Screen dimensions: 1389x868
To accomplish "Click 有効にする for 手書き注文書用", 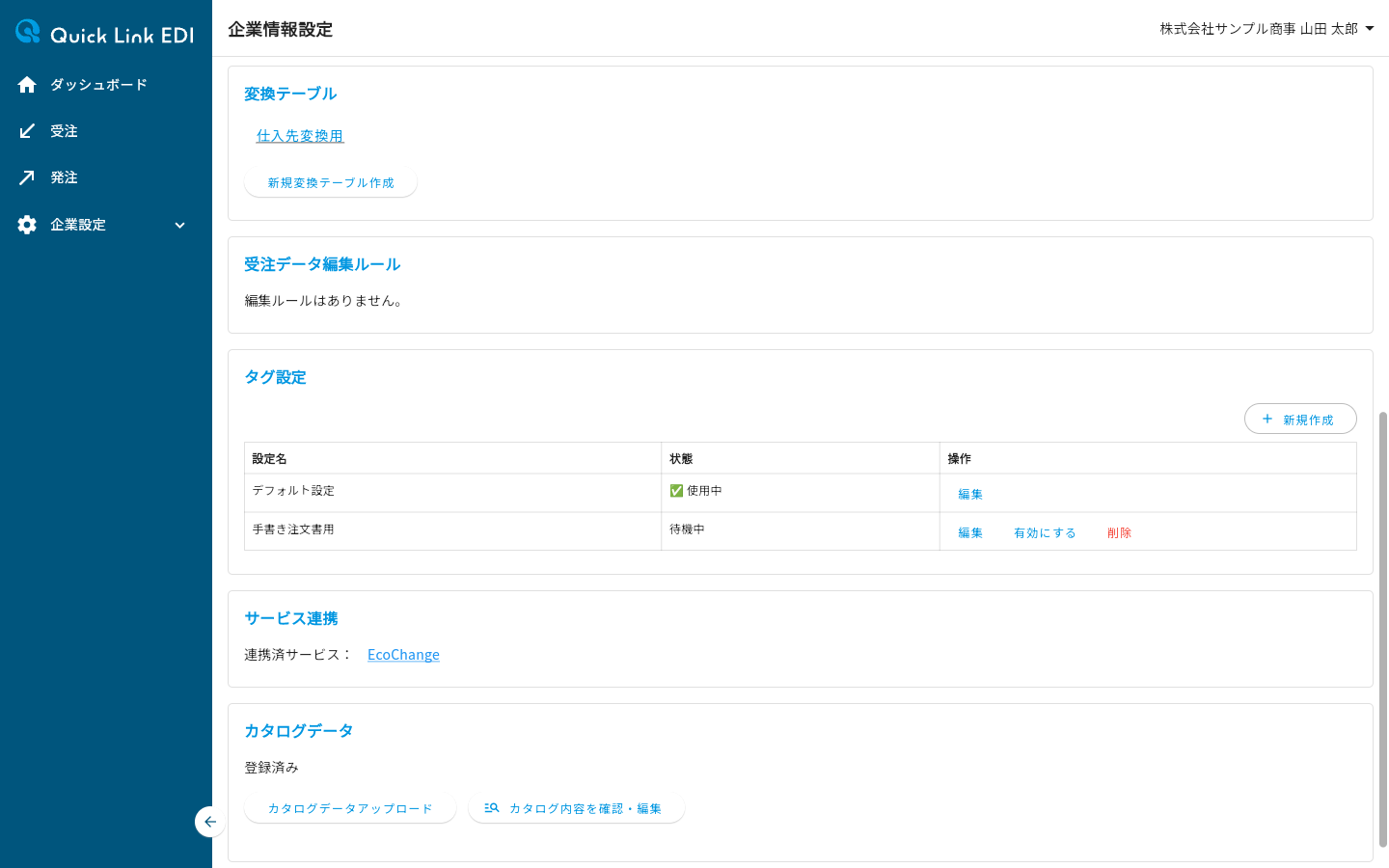I will click(x=1045, y=532).
